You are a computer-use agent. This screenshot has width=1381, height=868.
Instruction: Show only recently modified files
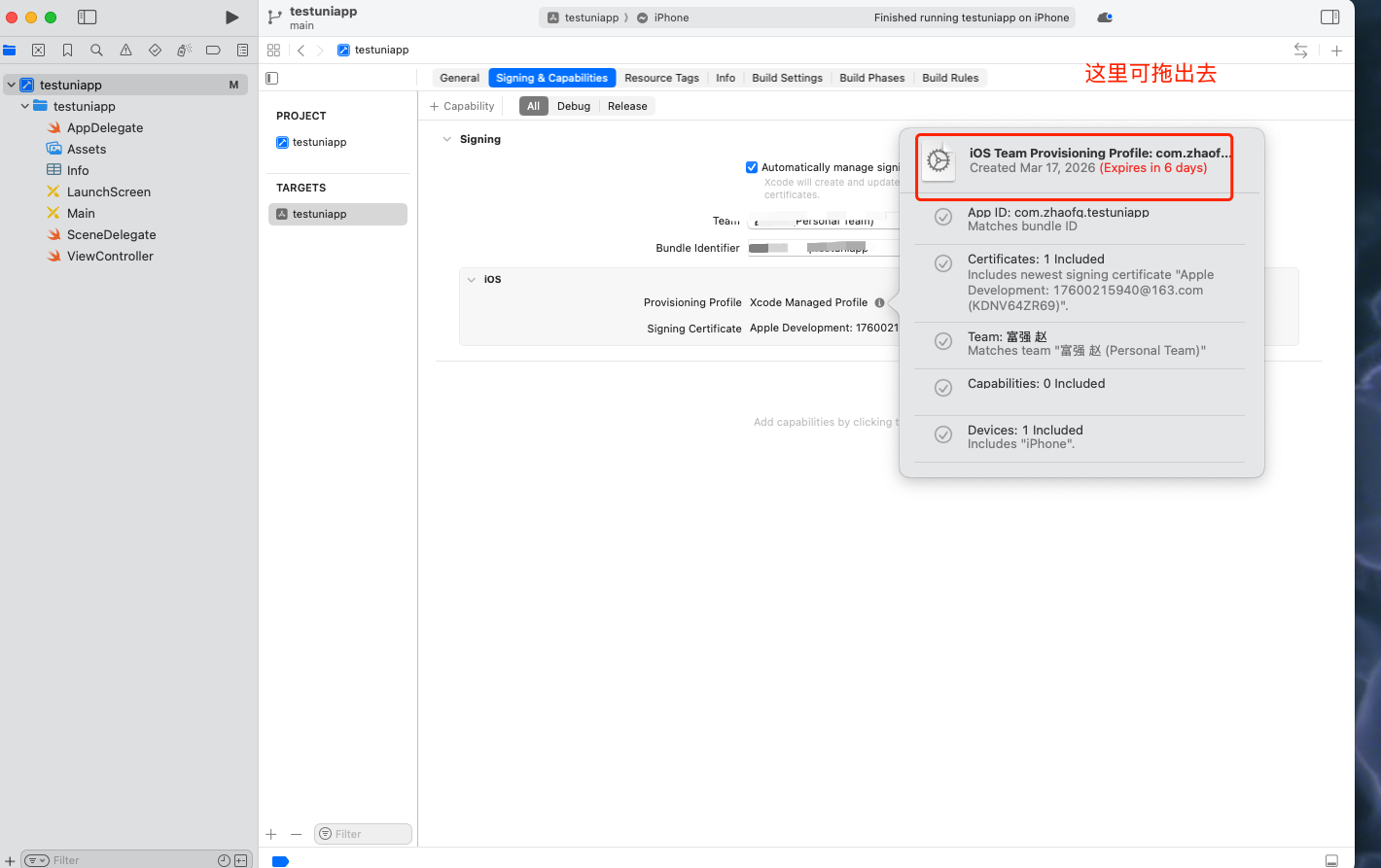tap(225, 860)
